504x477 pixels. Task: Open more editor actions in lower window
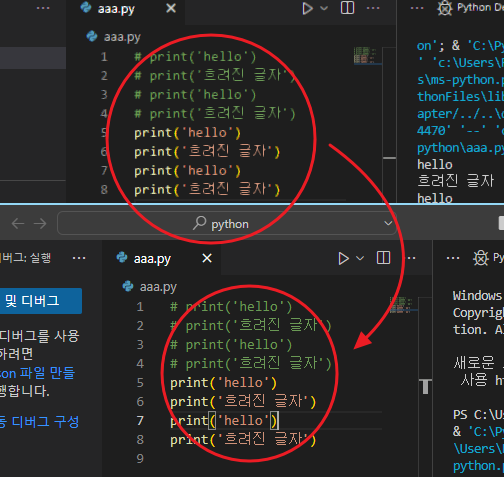coord(411,258)
